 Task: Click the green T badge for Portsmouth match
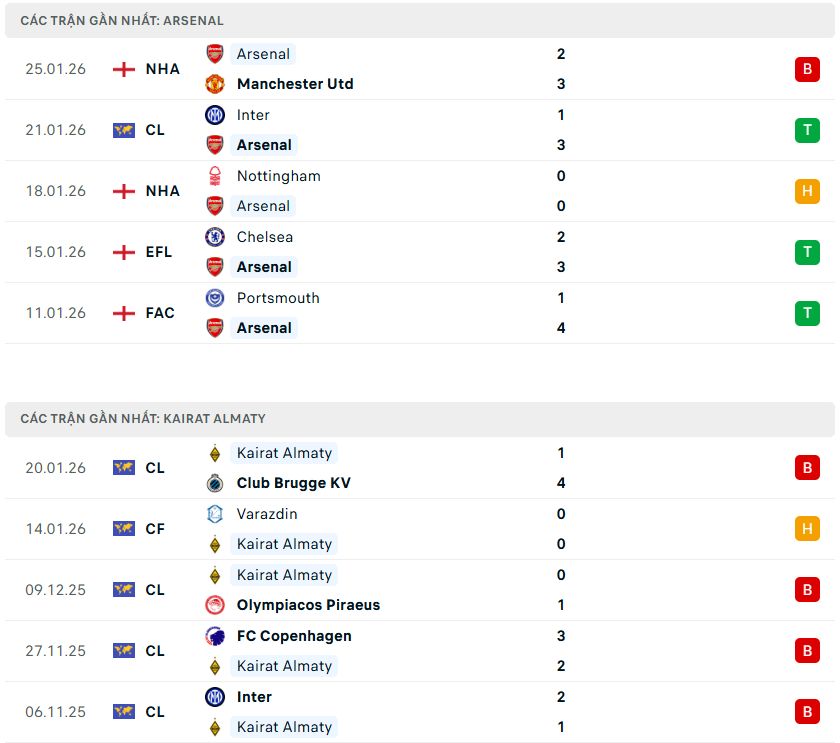(x=807, y=313)
